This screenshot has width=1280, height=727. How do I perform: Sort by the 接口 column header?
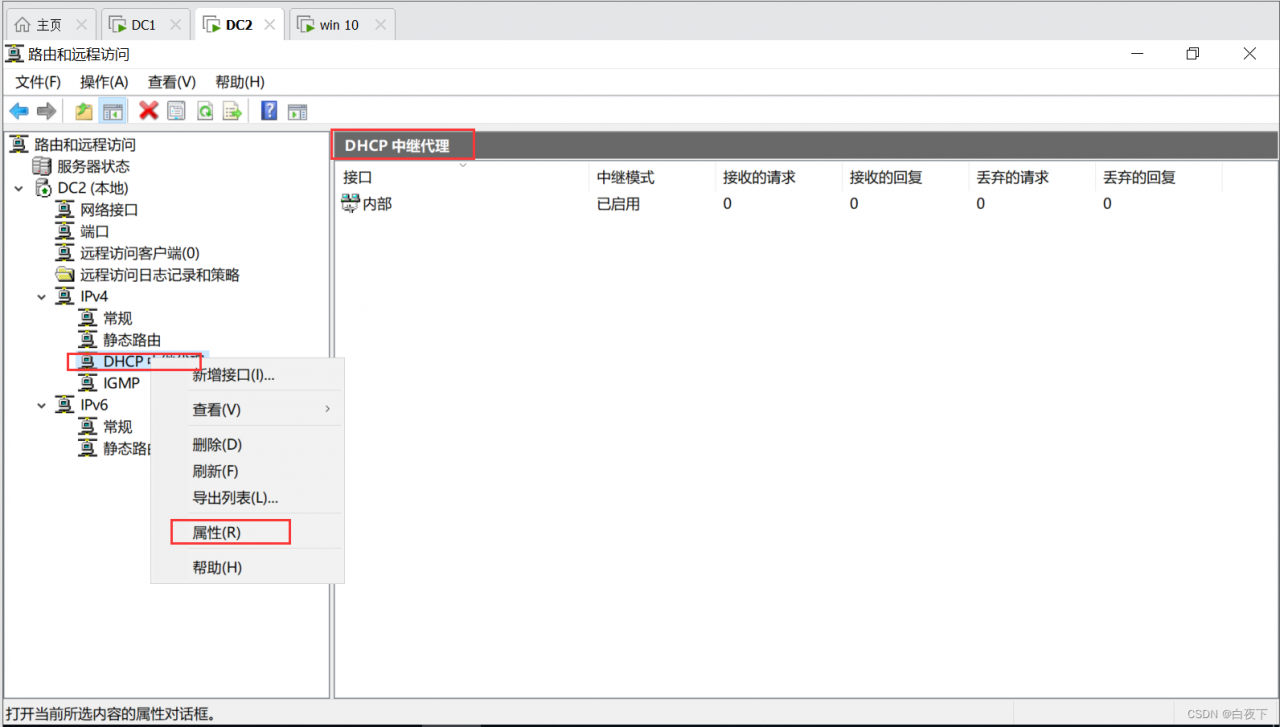(x=462, y=177)
